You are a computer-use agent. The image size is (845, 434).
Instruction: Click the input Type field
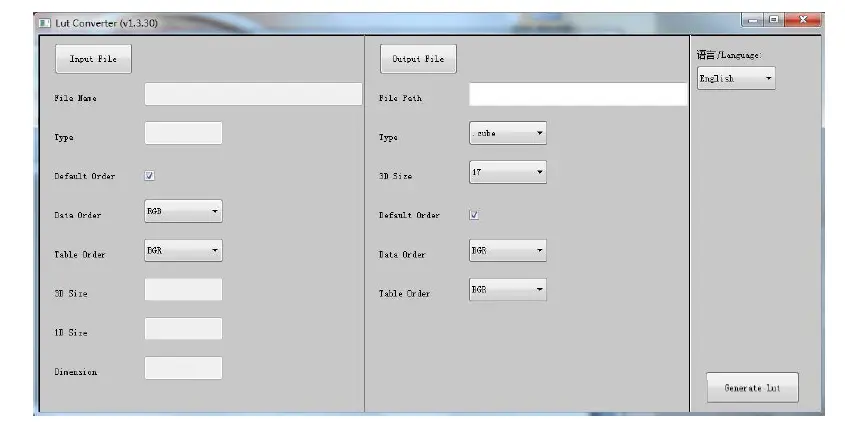[x=183, y=133]
